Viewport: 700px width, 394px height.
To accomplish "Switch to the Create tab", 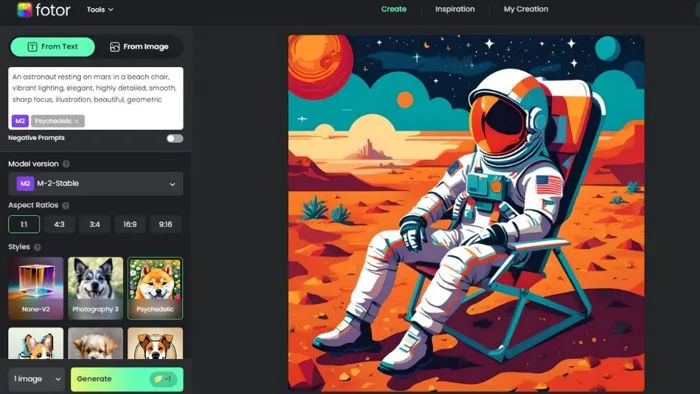I will tap(394, 9).
